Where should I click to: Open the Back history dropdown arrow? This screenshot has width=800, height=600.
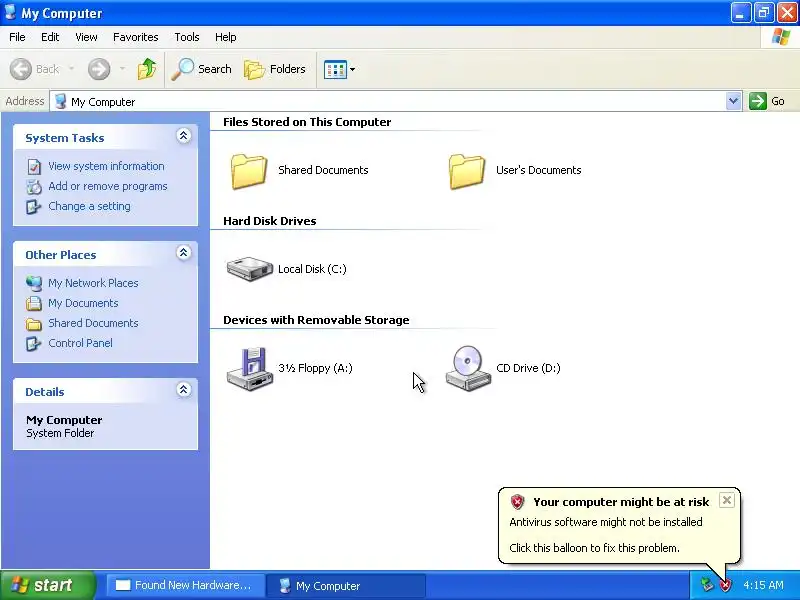coord(71,69)
